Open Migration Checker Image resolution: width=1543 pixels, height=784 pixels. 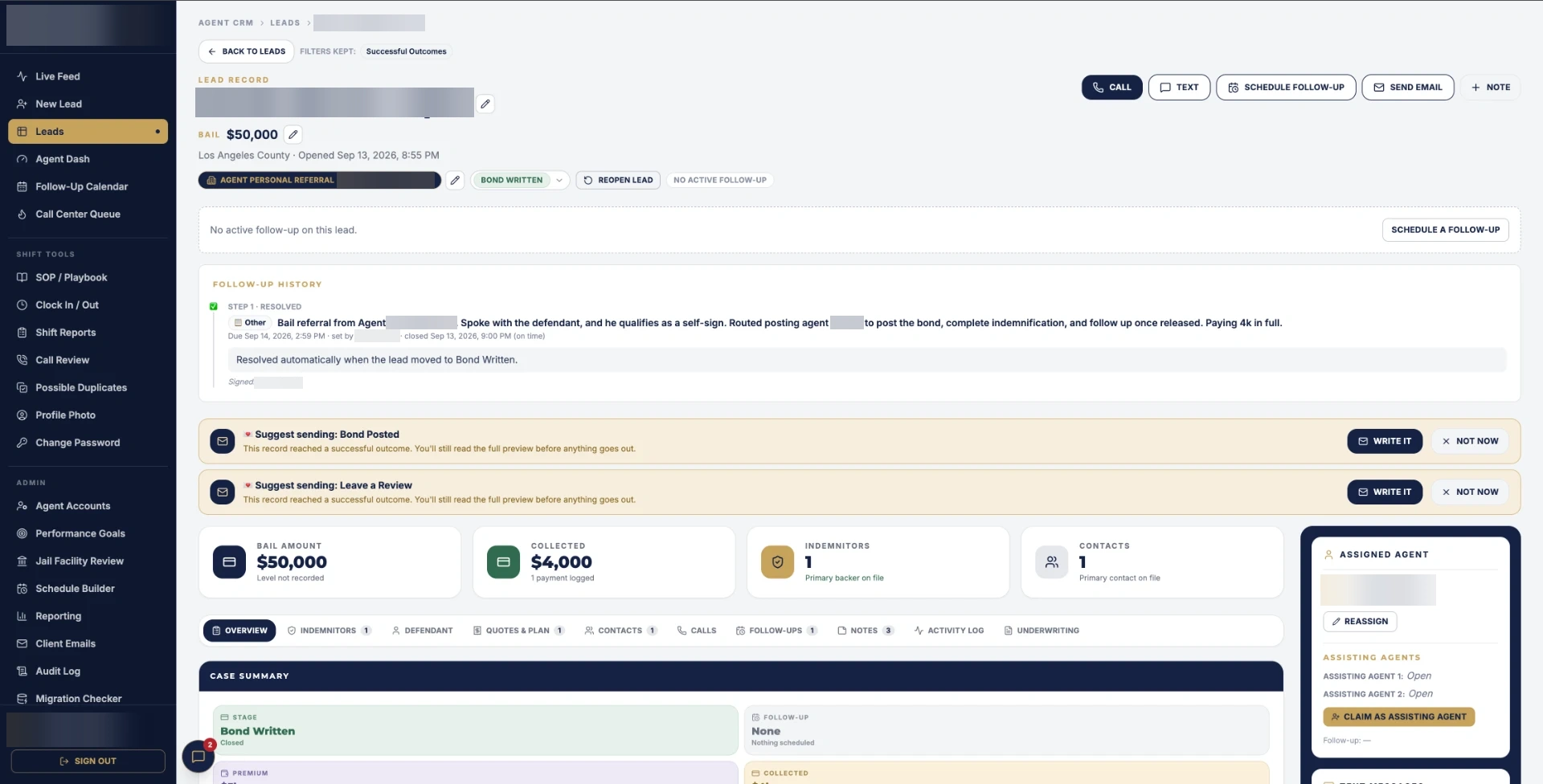[x=88, y=698]
